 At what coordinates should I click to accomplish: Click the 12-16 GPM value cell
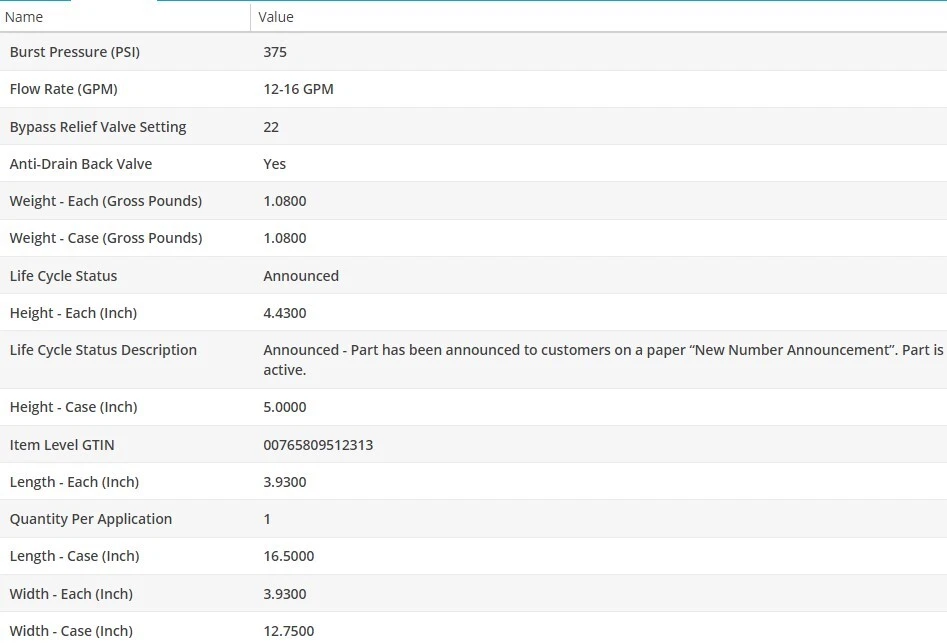coord(298,89)
